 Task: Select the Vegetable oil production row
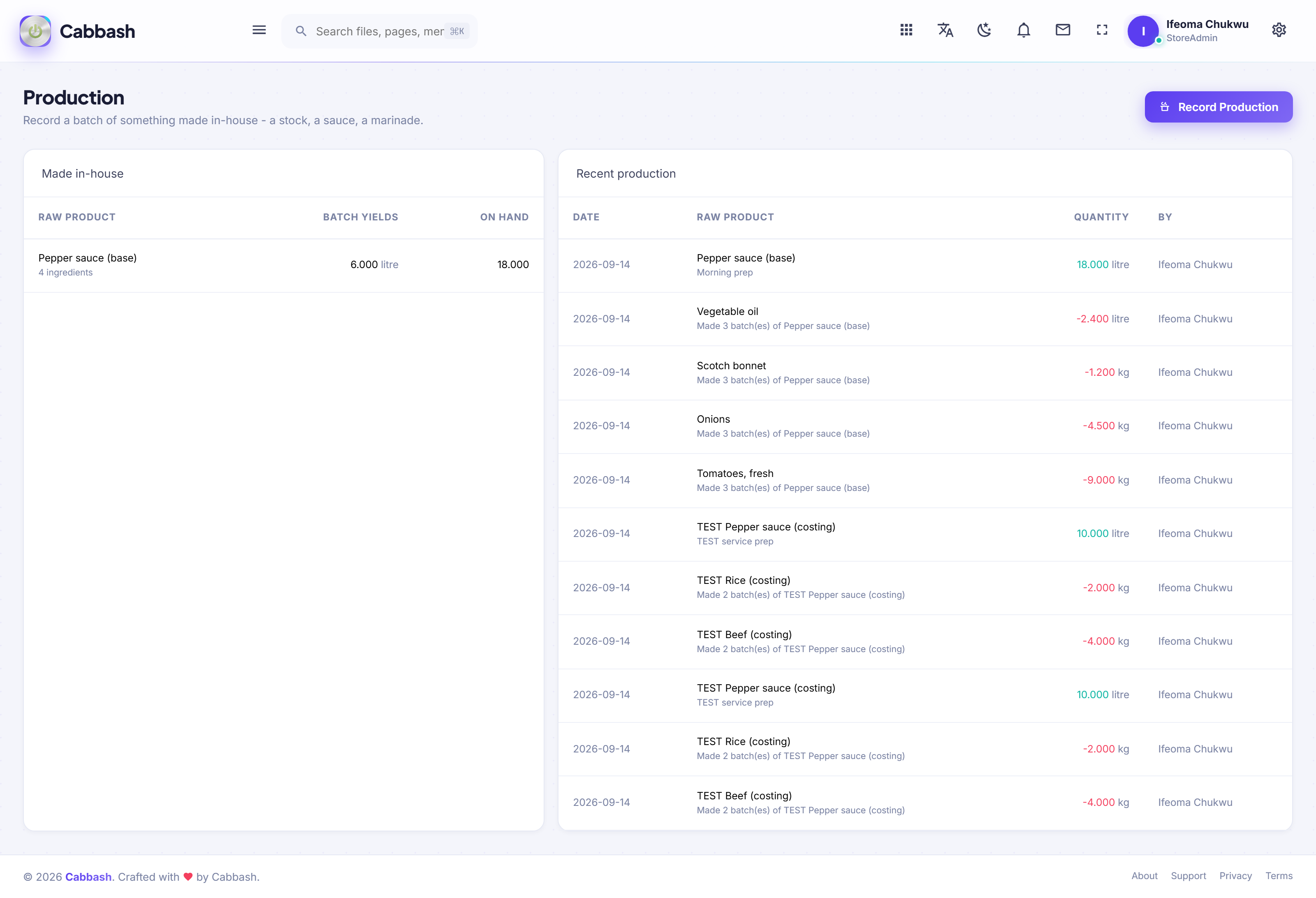(x=925, y=319)
